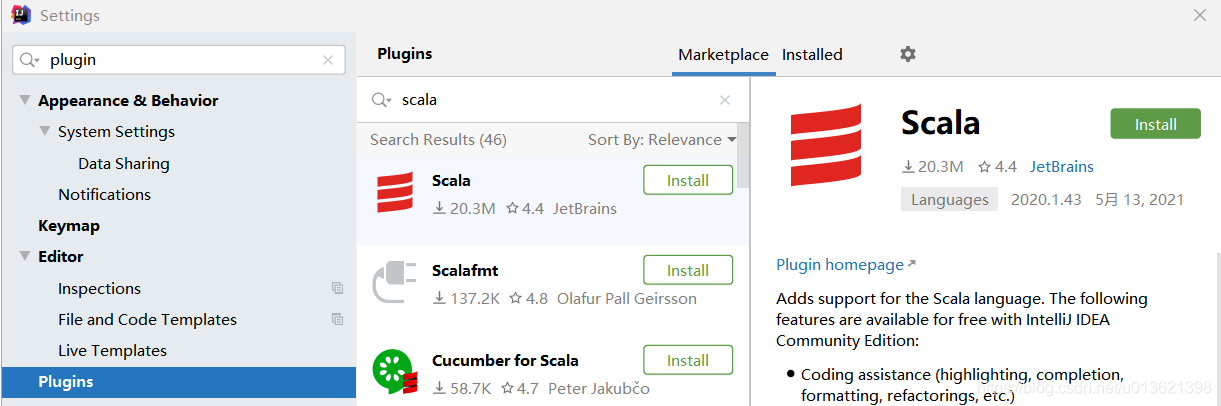Open the Sort By: Relevance dropdown
Viewport: 1221px width, 406px height.
[x=661, y=140]
